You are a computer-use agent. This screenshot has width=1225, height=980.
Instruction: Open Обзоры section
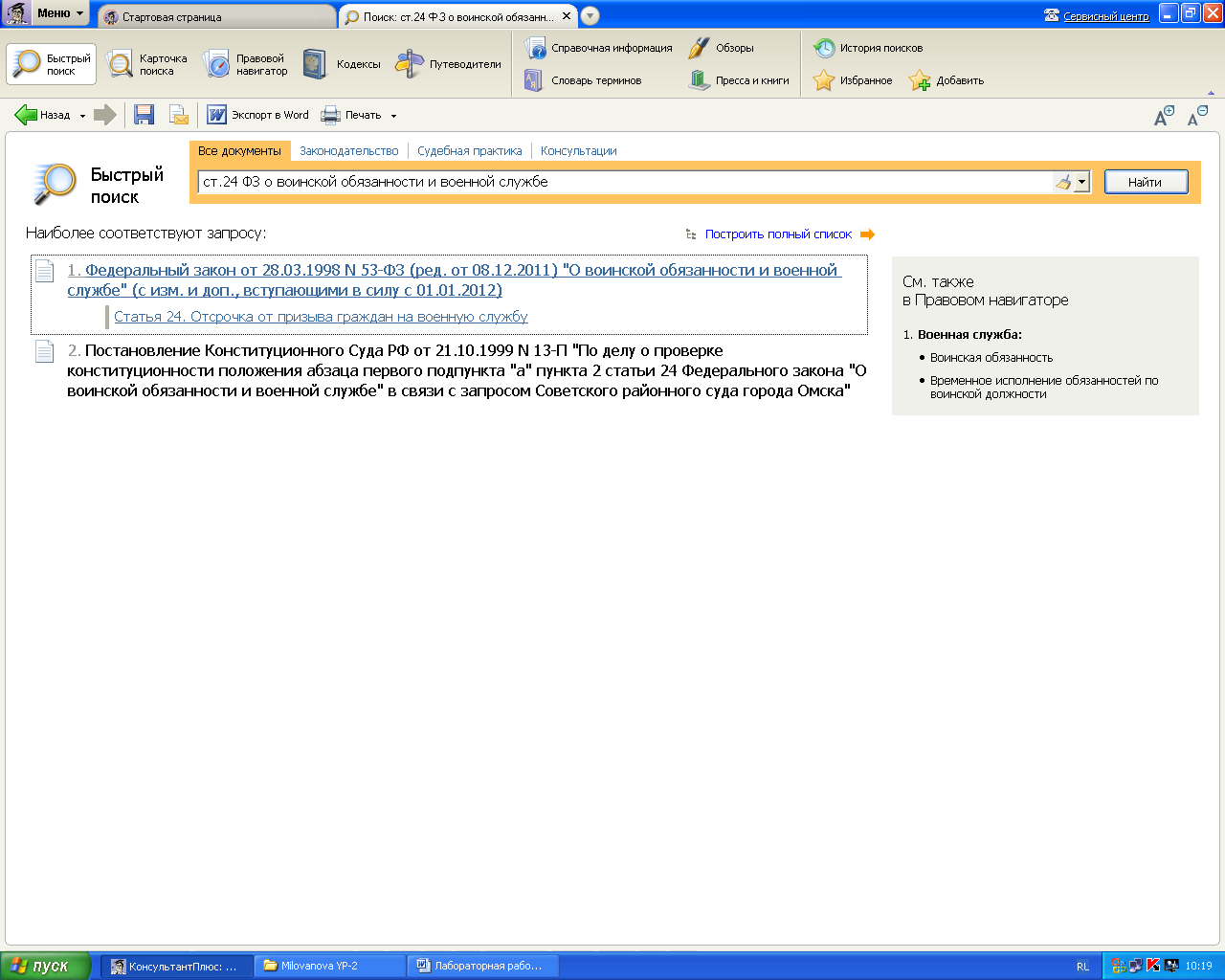click(x=722, y=48)
